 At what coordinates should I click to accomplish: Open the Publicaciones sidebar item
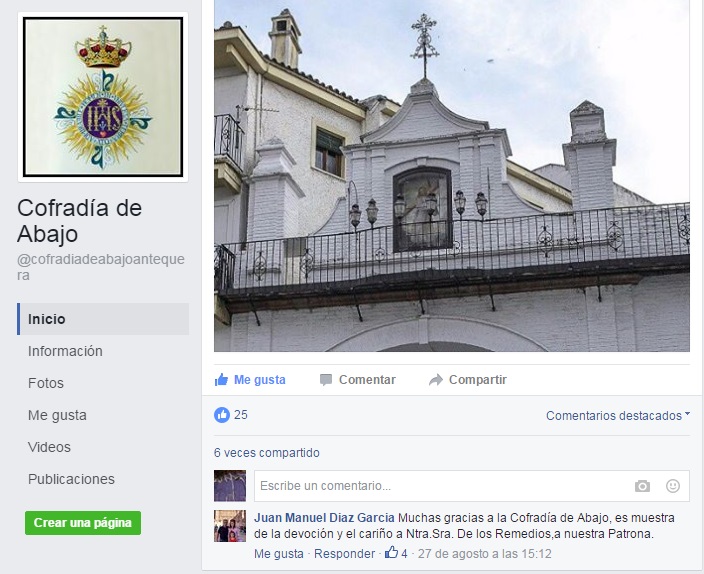(71, 479)
